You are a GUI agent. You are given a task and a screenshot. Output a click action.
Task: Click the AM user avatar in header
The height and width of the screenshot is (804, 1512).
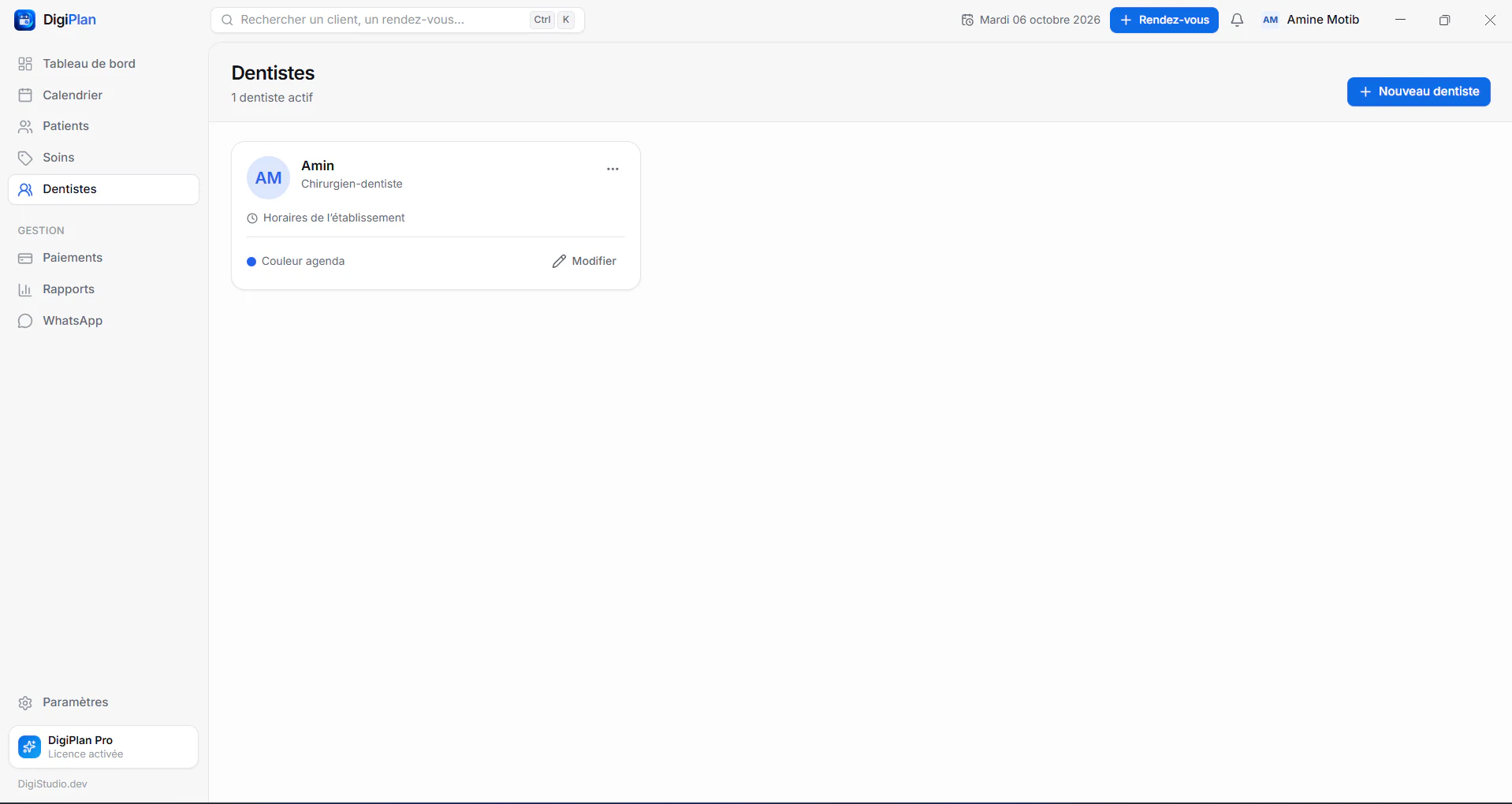pyautogui.click(x=1270, y=20)
